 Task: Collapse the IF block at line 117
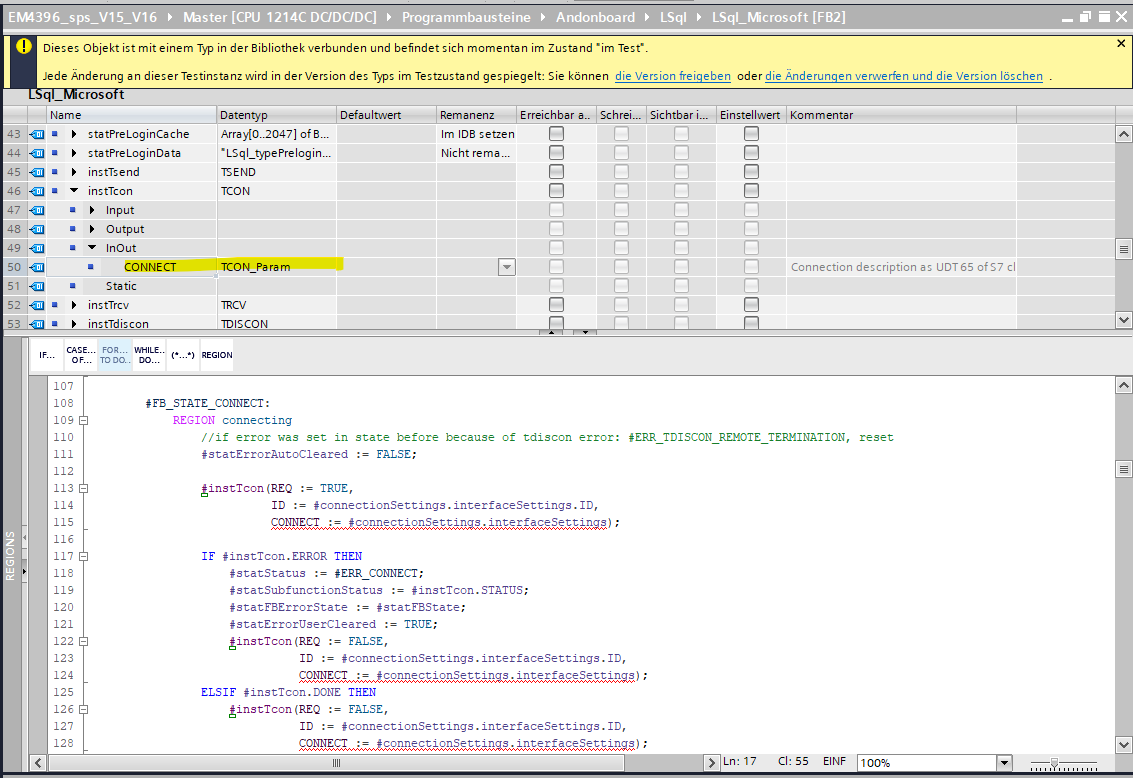[x=84, y=556]
